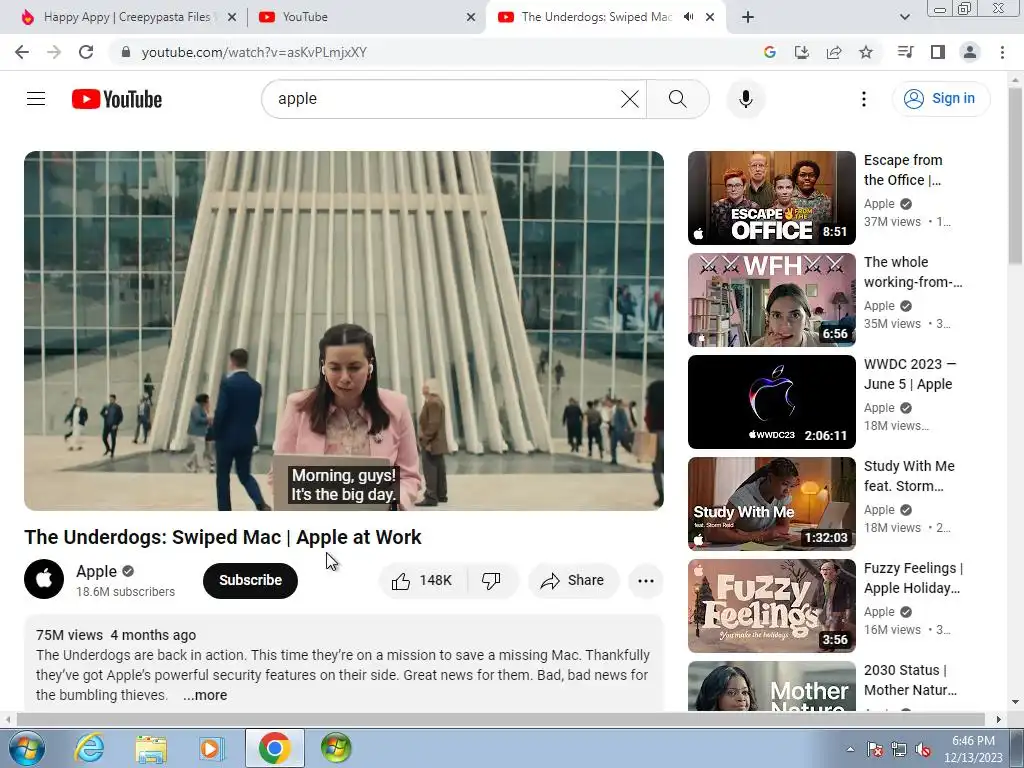This screenshot has height=768, width=1024.
Task: Click the muted volume tray icon
Action: [x=923, y=749]
